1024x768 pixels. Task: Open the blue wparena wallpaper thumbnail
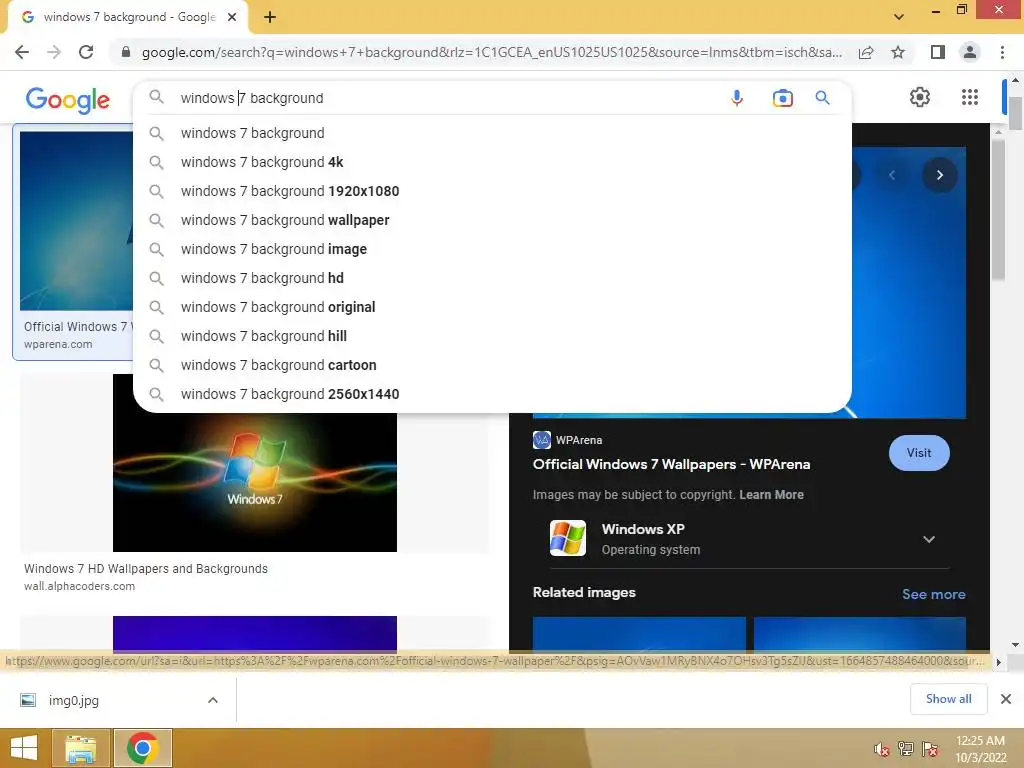[x=76, y=221]
